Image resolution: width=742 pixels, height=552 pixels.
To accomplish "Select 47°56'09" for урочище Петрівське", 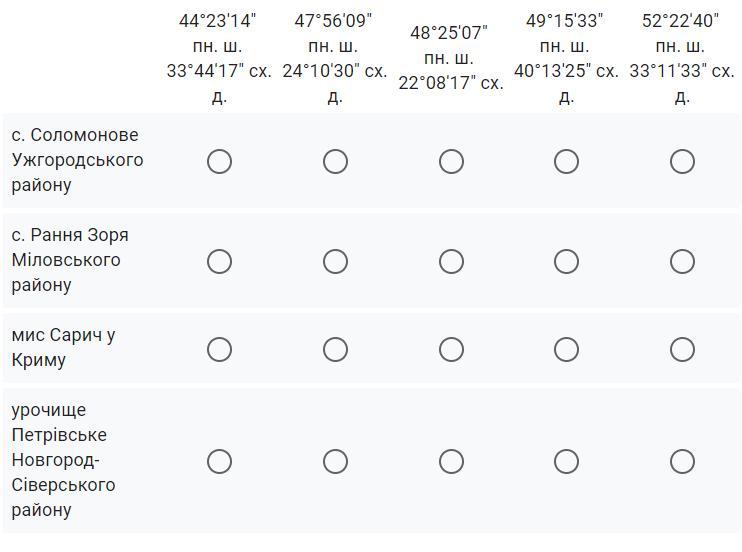I will (x=335, y=461).
